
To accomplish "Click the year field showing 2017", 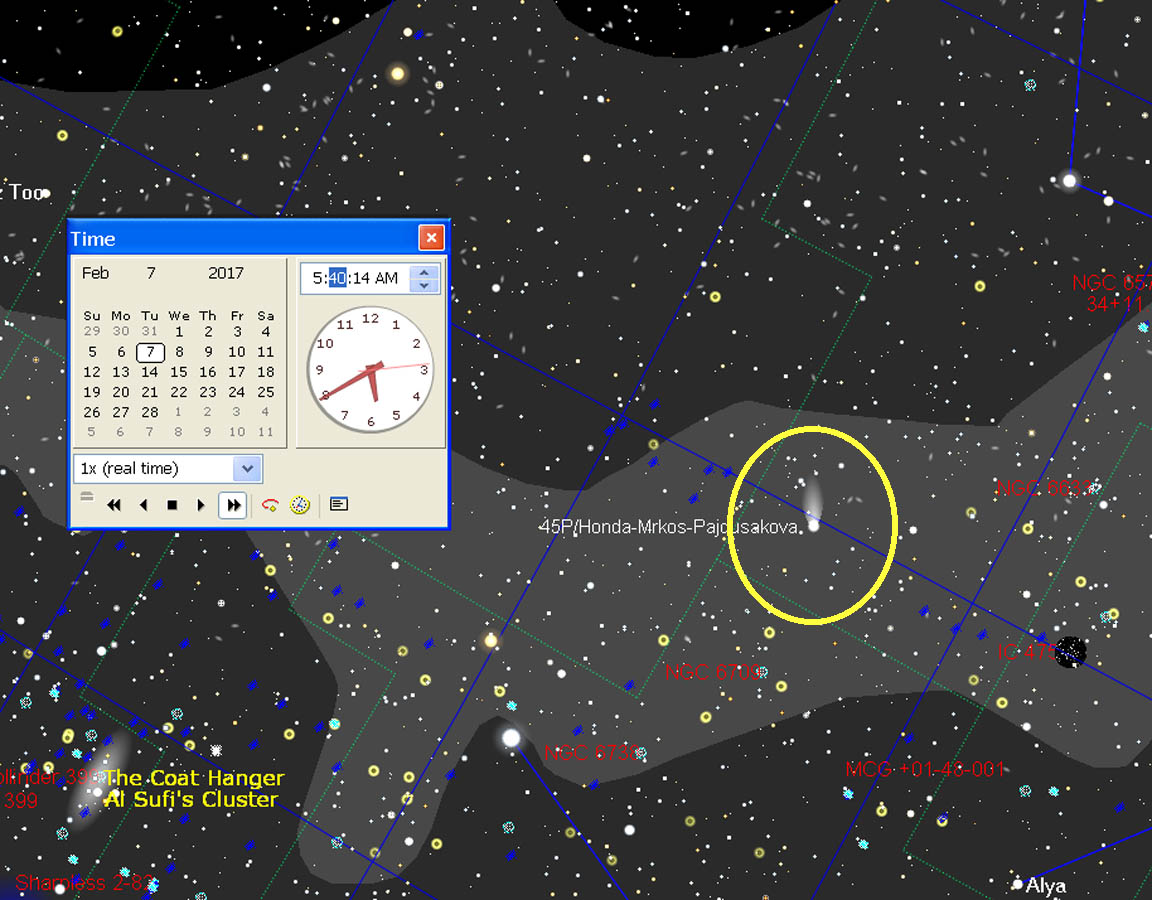I will tap(225, 273).
